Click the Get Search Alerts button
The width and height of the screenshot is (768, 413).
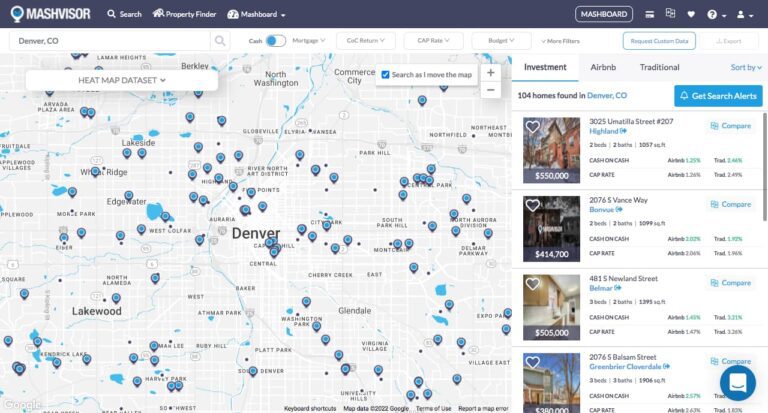coord(718,95)
